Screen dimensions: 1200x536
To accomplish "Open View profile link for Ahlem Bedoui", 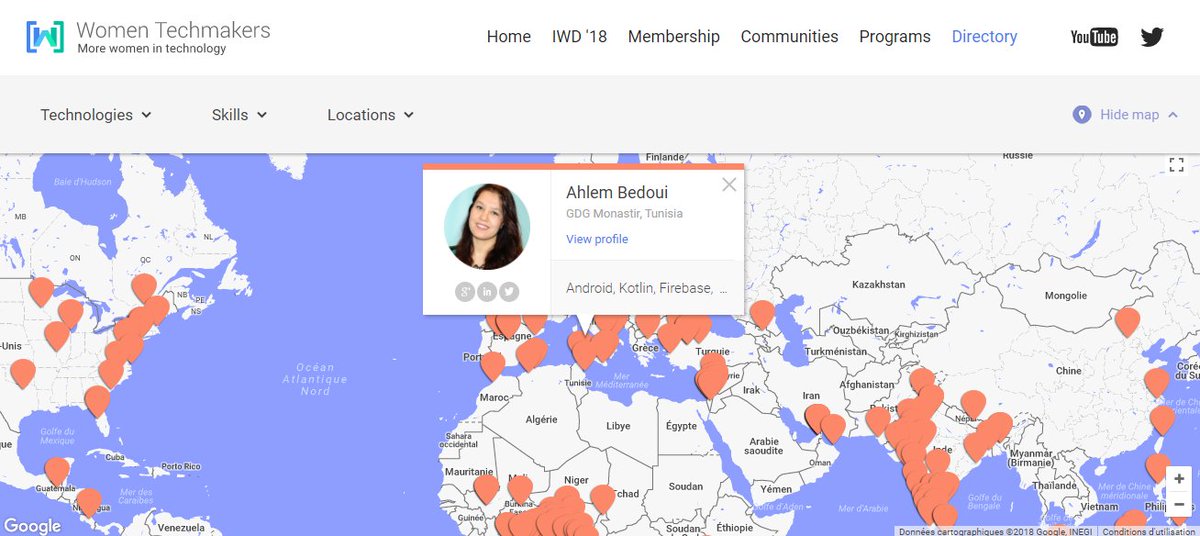I will pos(597,239).
